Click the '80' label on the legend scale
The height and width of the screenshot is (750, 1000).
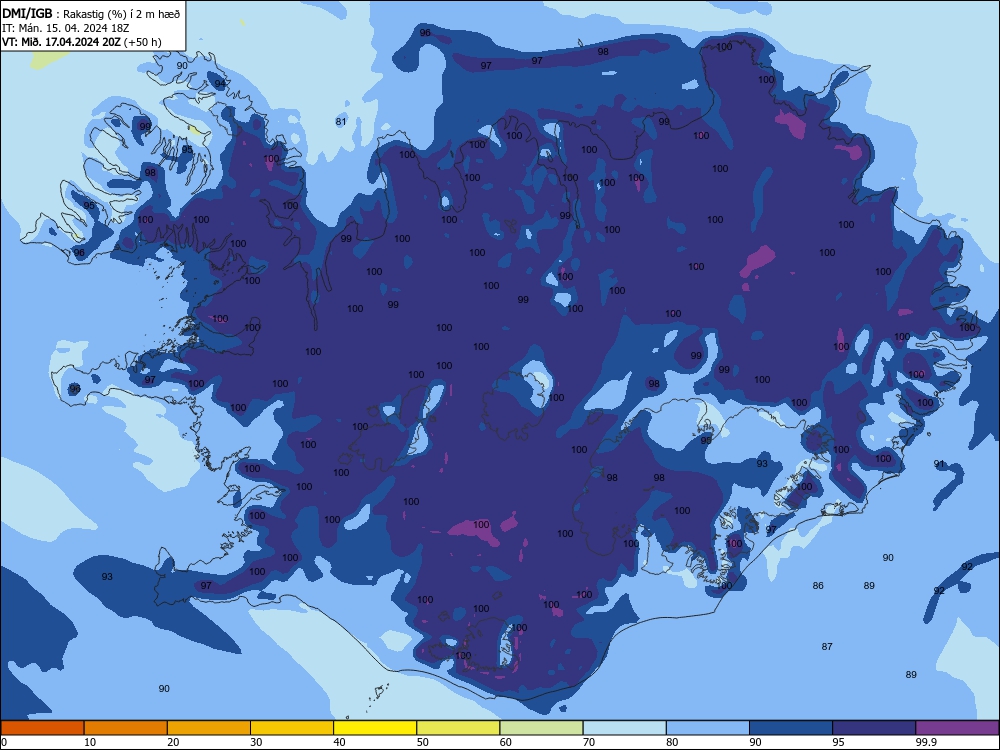[x=672, y=742]
